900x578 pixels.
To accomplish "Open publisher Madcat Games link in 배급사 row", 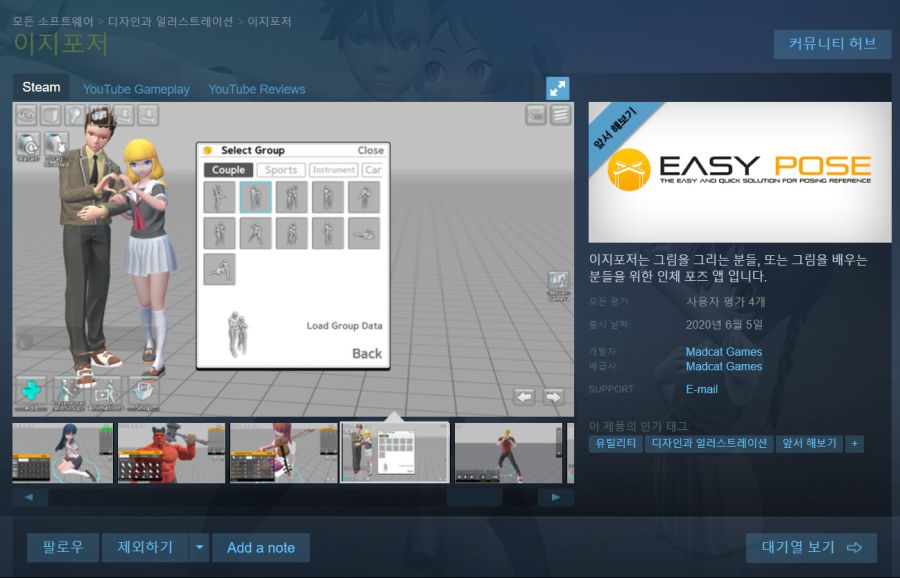I will coord(724,366).
